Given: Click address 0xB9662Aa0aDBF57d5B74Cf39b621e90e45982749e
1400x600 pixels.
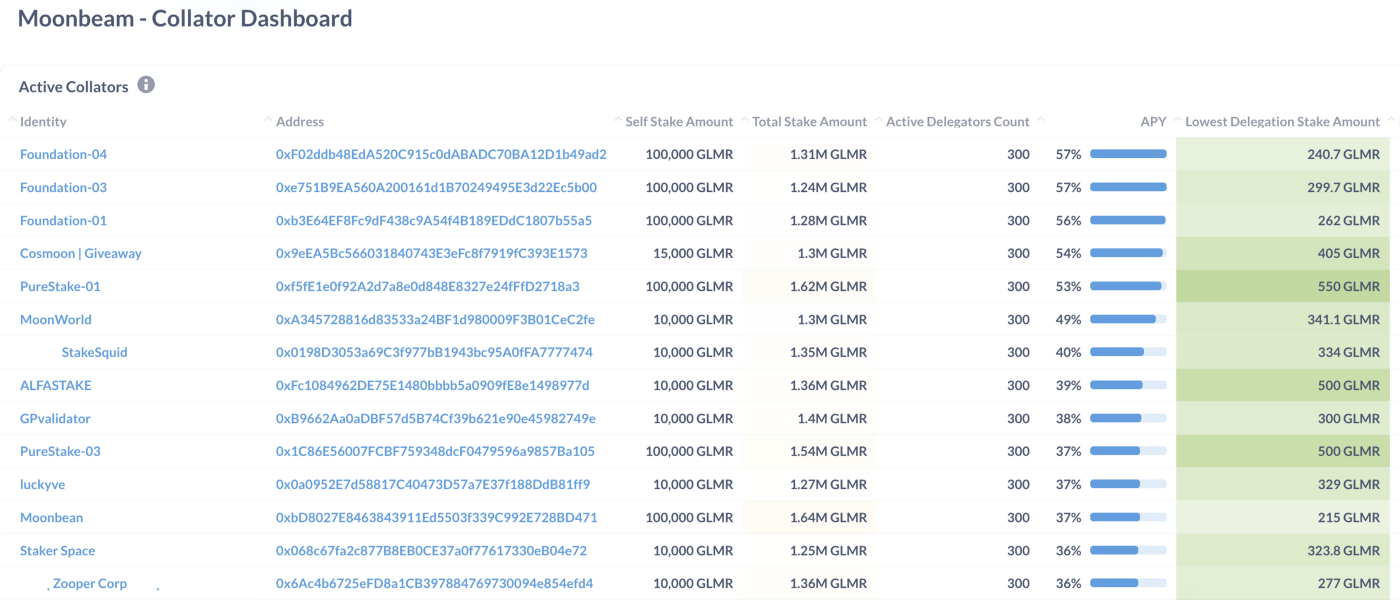Looking at the screenshot, I should coord(436,418).
